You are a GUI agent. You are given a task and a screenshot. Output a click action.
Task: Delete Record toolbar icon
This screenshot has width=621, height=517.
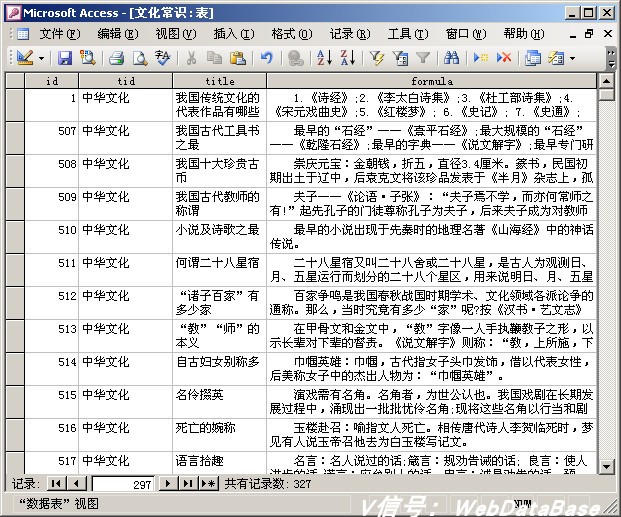[x=504, y=58]
